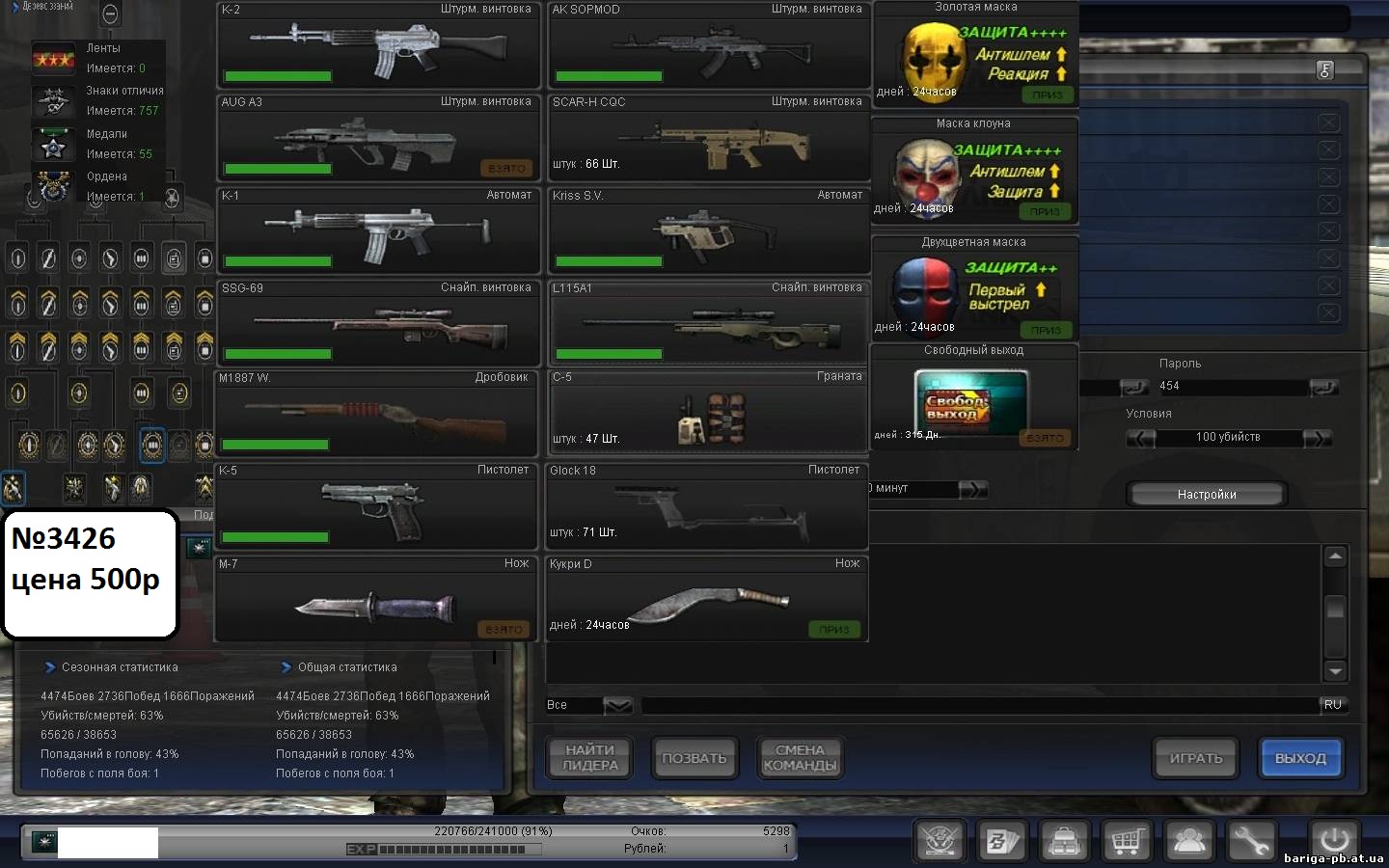Toggle the bottommost player slot X box
The width and height of the screenshot is (1389, 868).
coord(1328,312)
